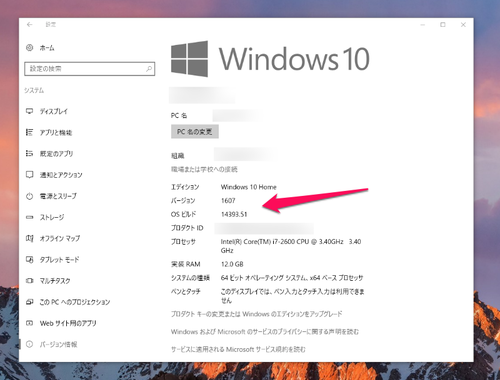The image size is (500, 380).
Task: Click the プロダクト ID label
Action: [x=187, y=228]
